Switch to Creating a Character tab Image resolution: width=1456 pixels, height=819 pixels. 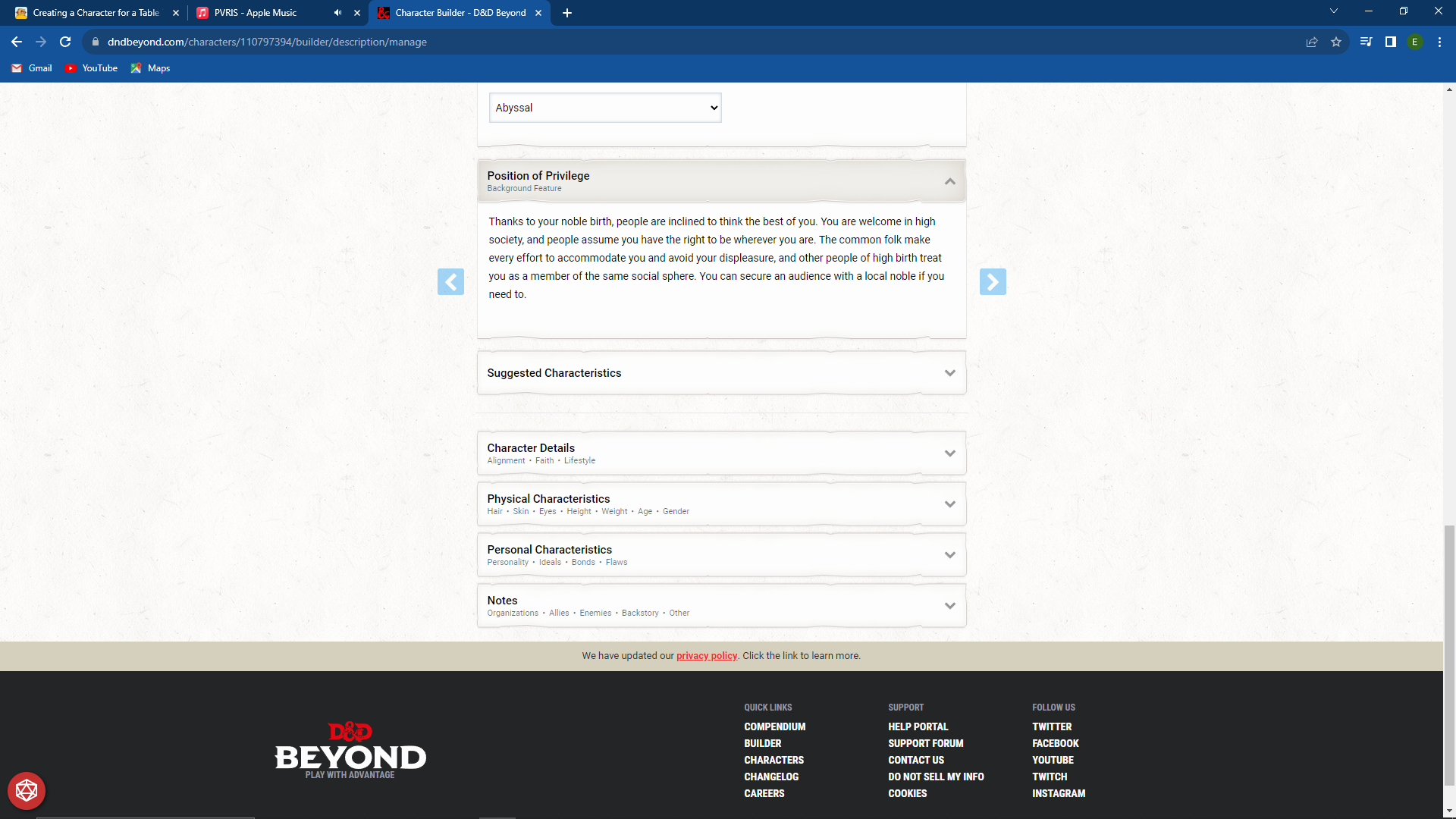96,13
